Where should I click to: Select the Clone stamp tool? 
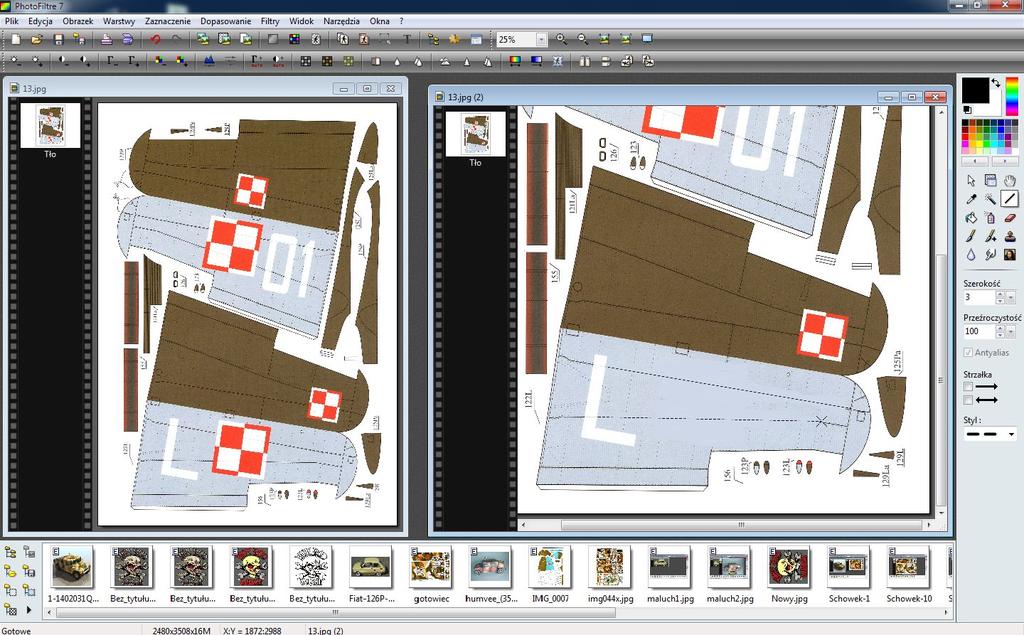(1010, 236)
